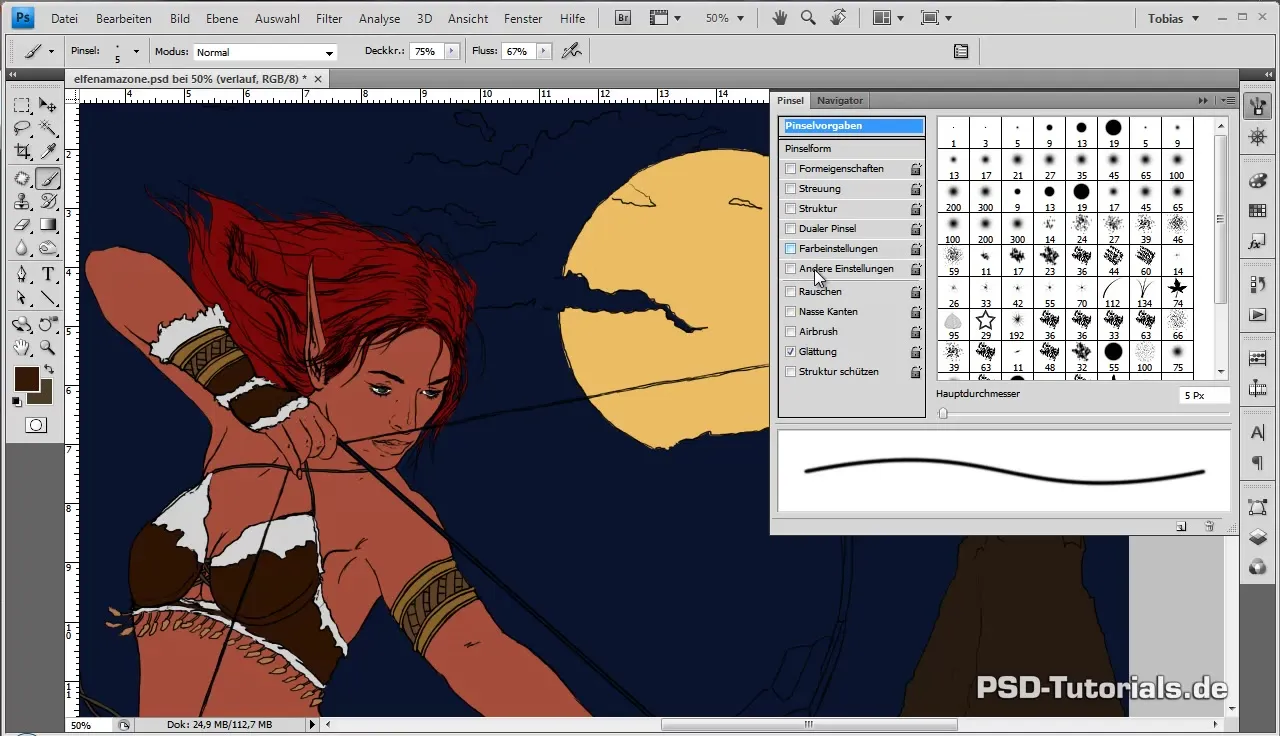The height and width of the screenshot is (736, 1280).
Task: Select the Eraser tool
Action: [x=22, y=226]
